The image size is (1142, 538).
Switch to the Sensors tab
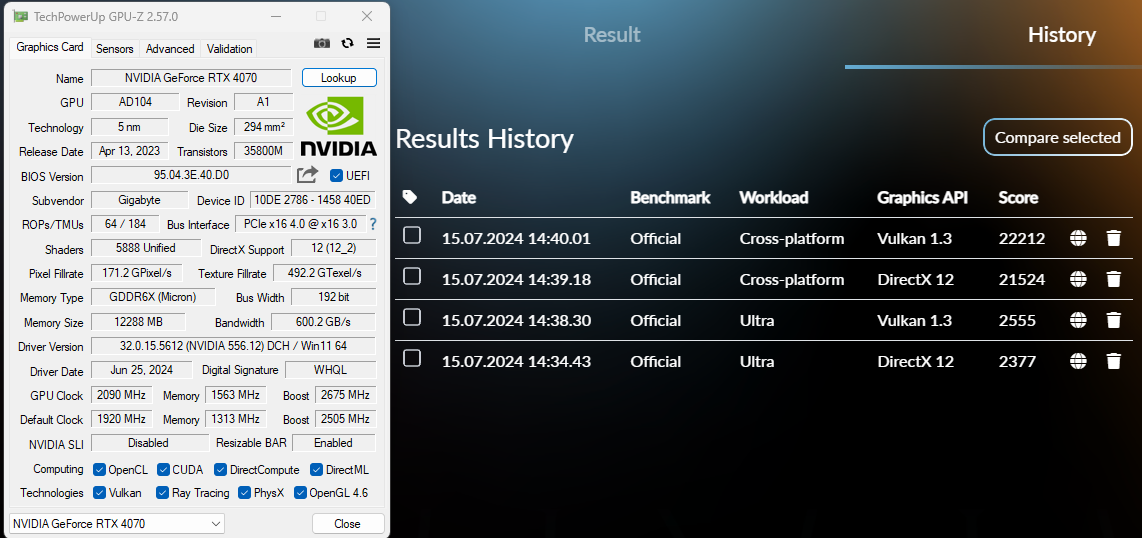(115, 49)
